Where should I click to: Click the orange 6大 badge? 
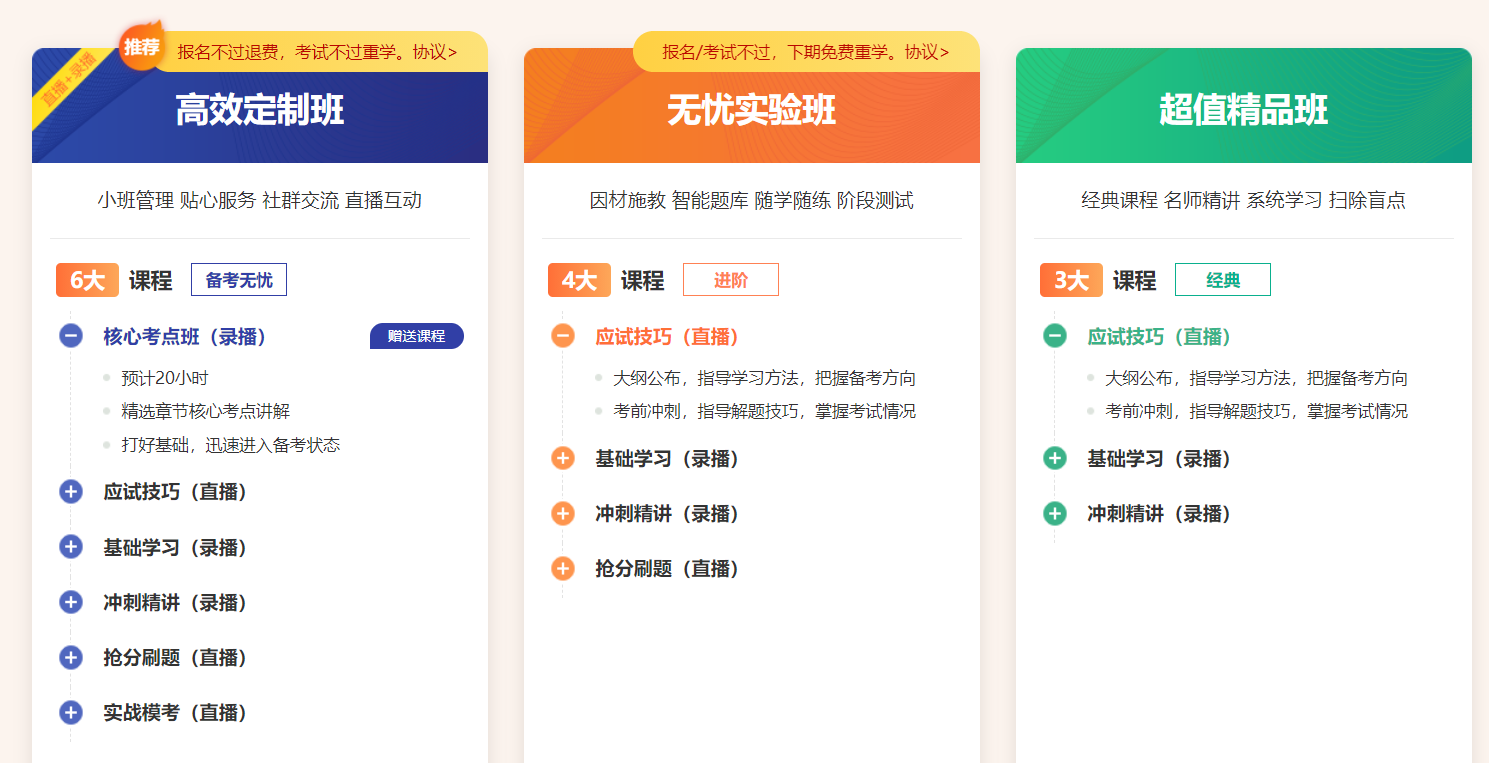click(x=86, y=279)
